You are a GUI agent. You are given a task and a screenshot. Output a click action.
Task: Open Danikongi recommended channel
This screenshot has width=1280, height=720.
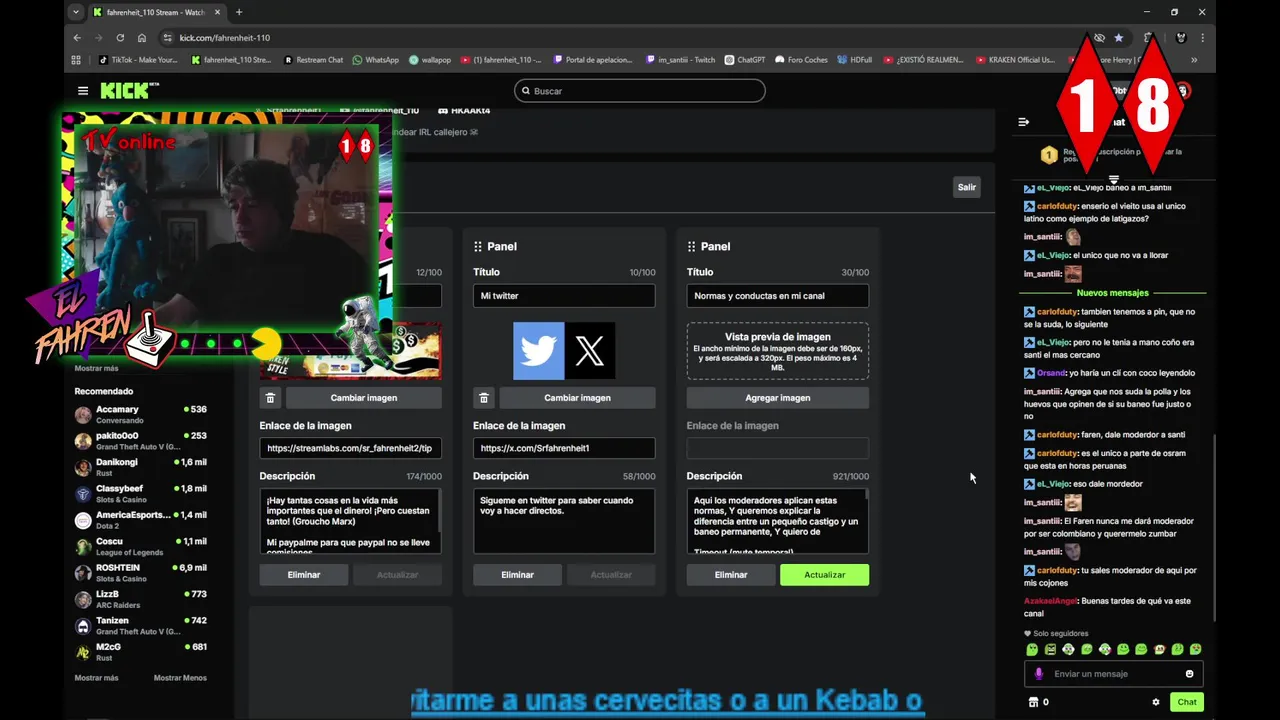(x=141, y=467)
